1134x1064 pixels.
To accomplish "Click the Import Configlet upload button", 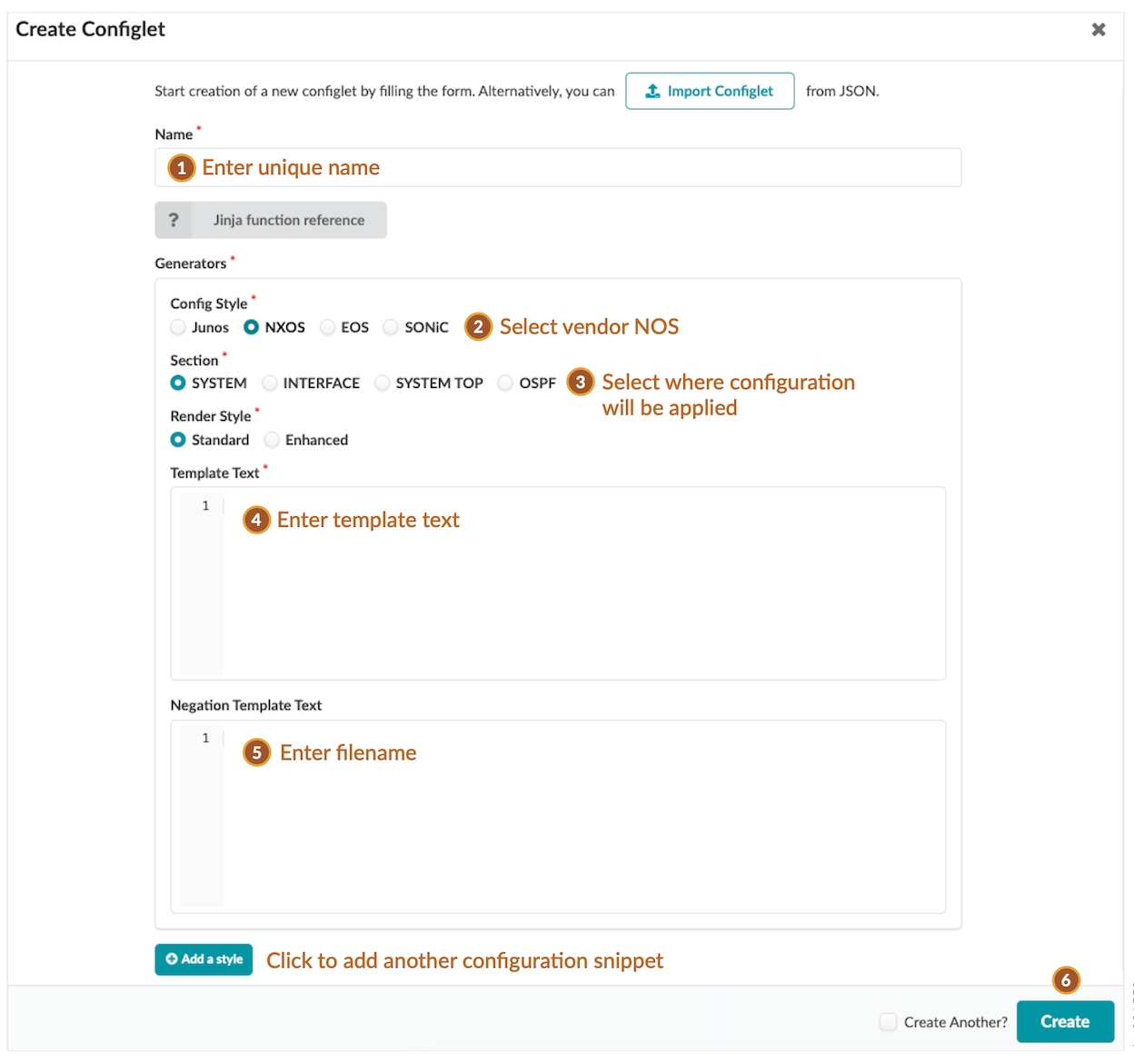I will 710,91.
